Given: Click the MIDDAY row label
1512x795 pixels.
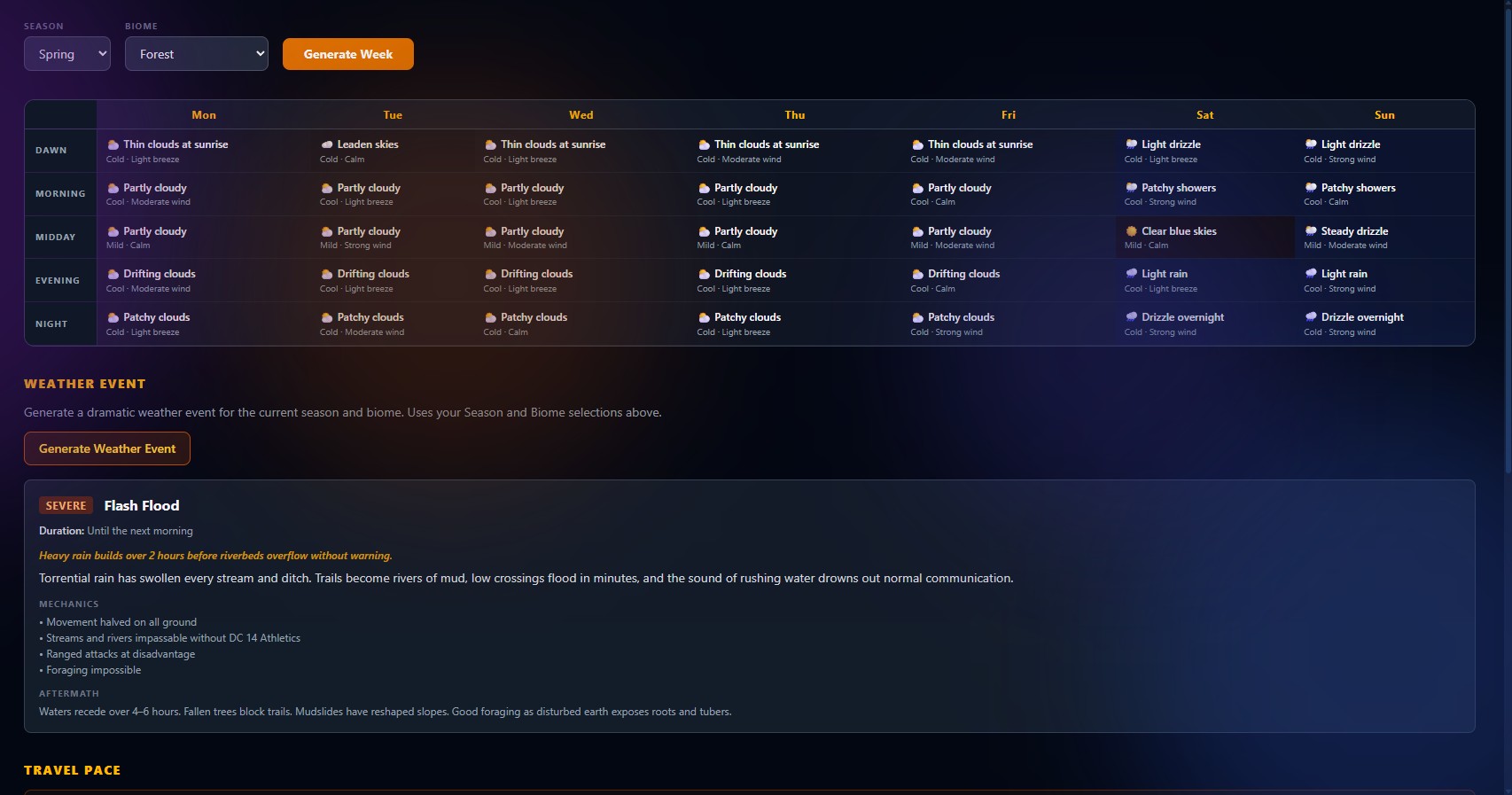Looking at the screenshot, I should tap(56, 238).
